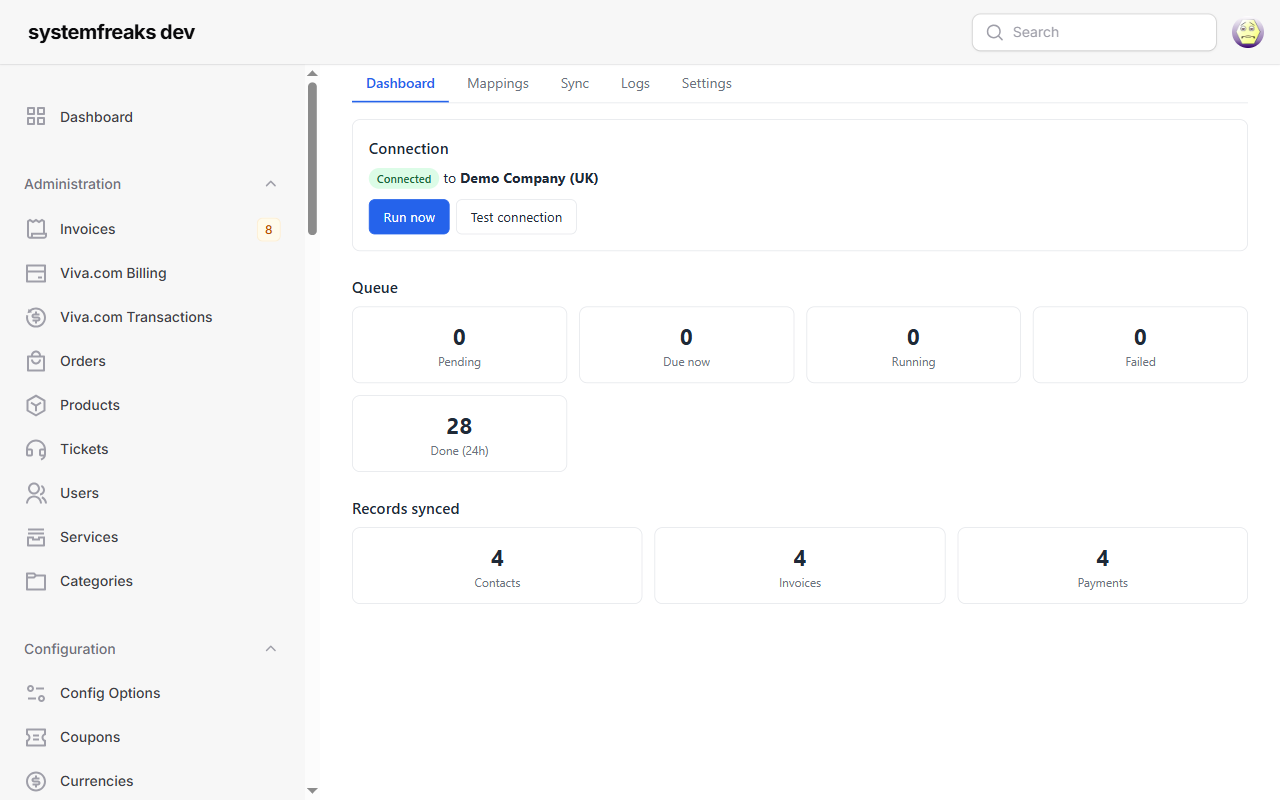Switch to the Mappings tab

point(498,83)
